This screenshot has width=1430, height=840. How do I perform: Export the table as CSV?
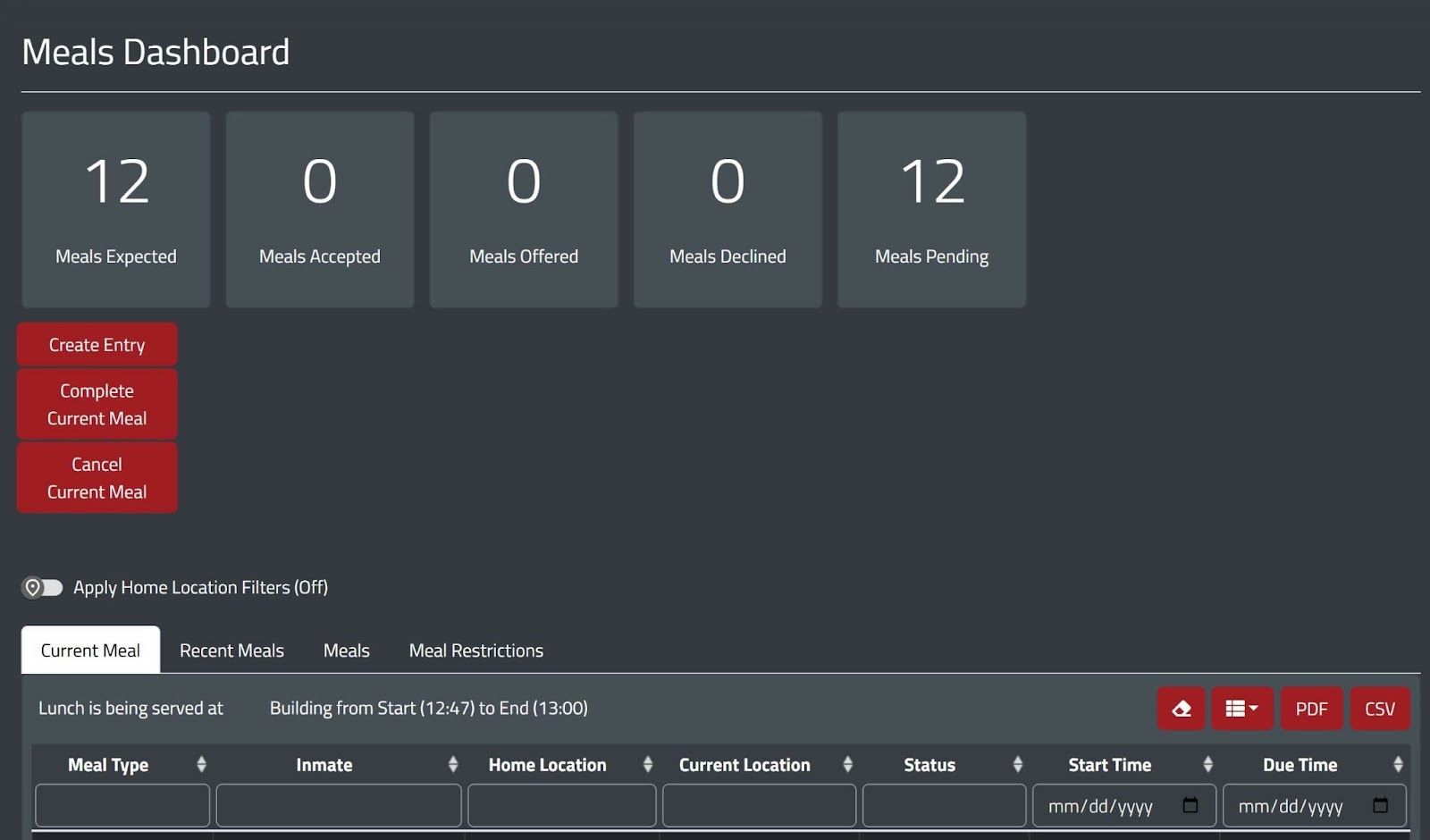(x=1380, y=709)
